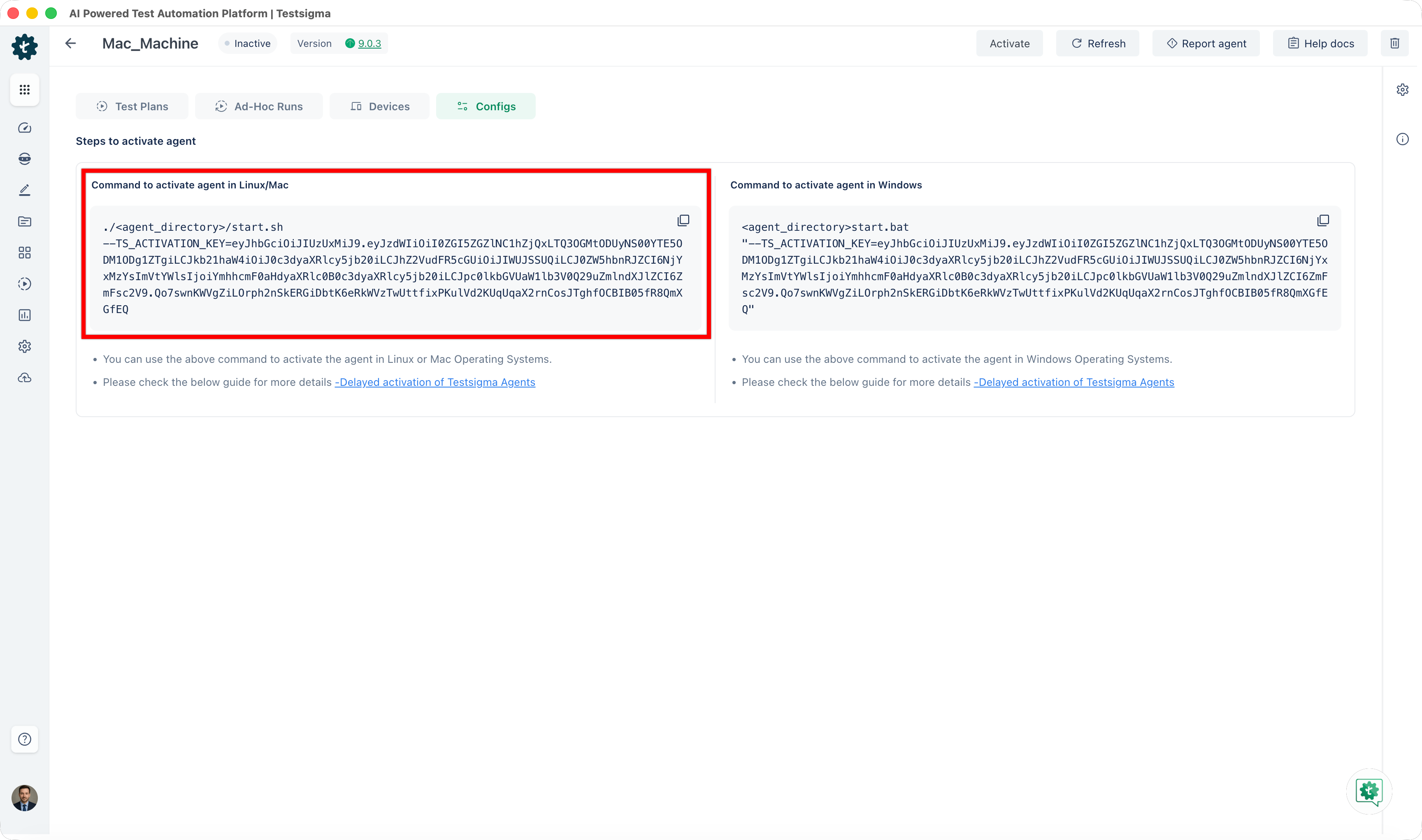Open the cloud upload icon in the sidebar
This screenshot has width=1422, height=840.
click(x=24, y=378)
